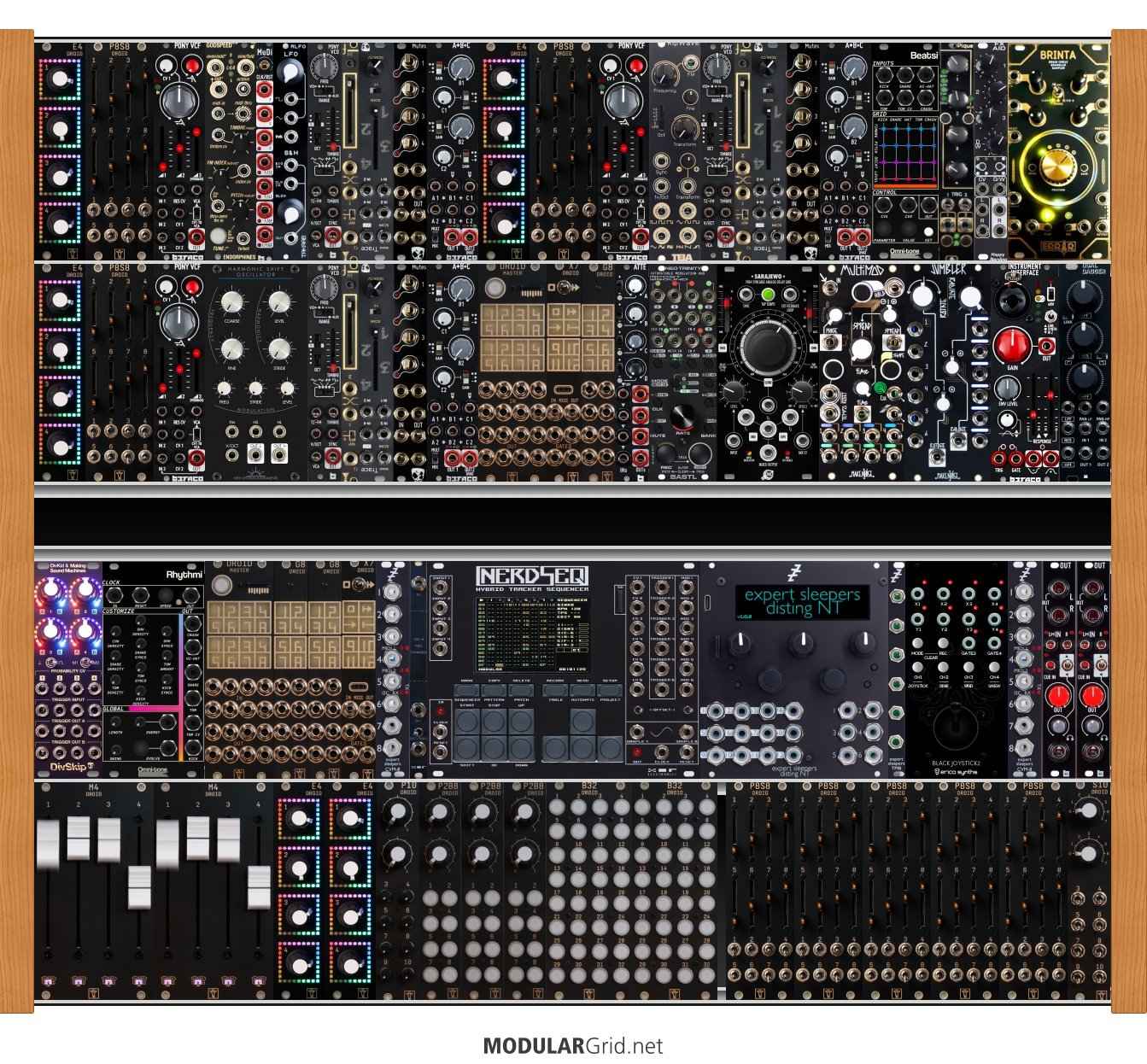
Task: Click the large gold knob on BRINTA
Action: 1057,167
